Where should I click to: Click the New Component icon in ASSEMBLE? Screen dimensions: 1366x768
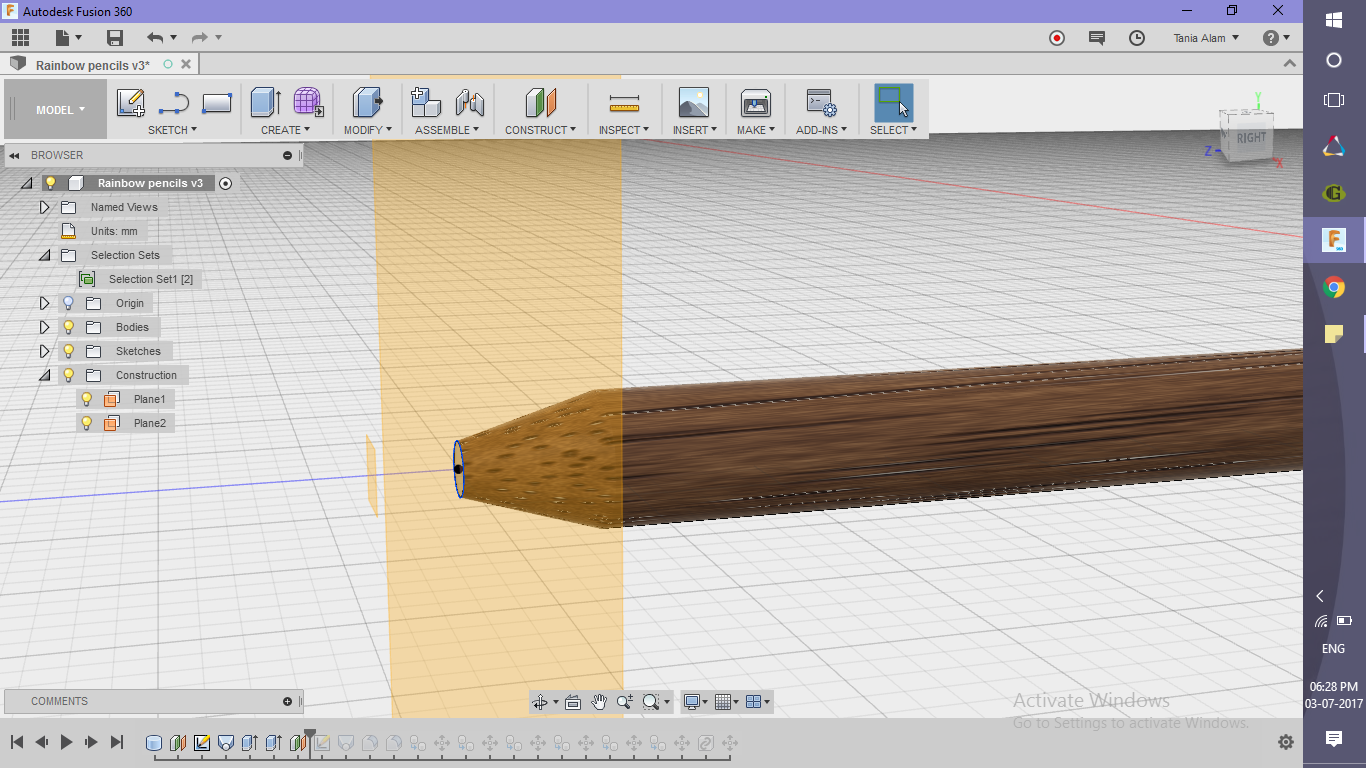point(426,103)
